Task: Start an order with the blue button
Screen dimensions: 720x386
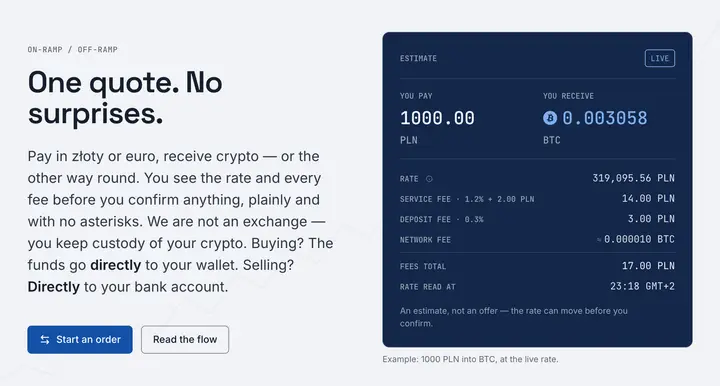Action: click(80, 340)
